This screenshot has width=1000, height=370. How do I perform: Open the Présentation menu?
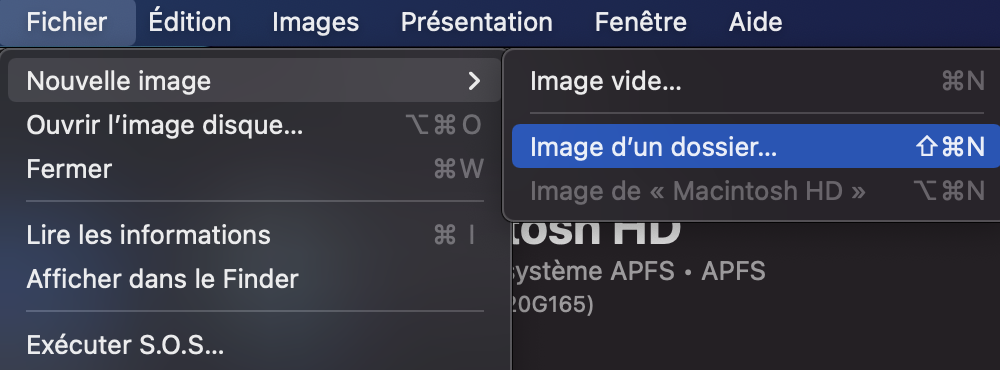point(476,22)
